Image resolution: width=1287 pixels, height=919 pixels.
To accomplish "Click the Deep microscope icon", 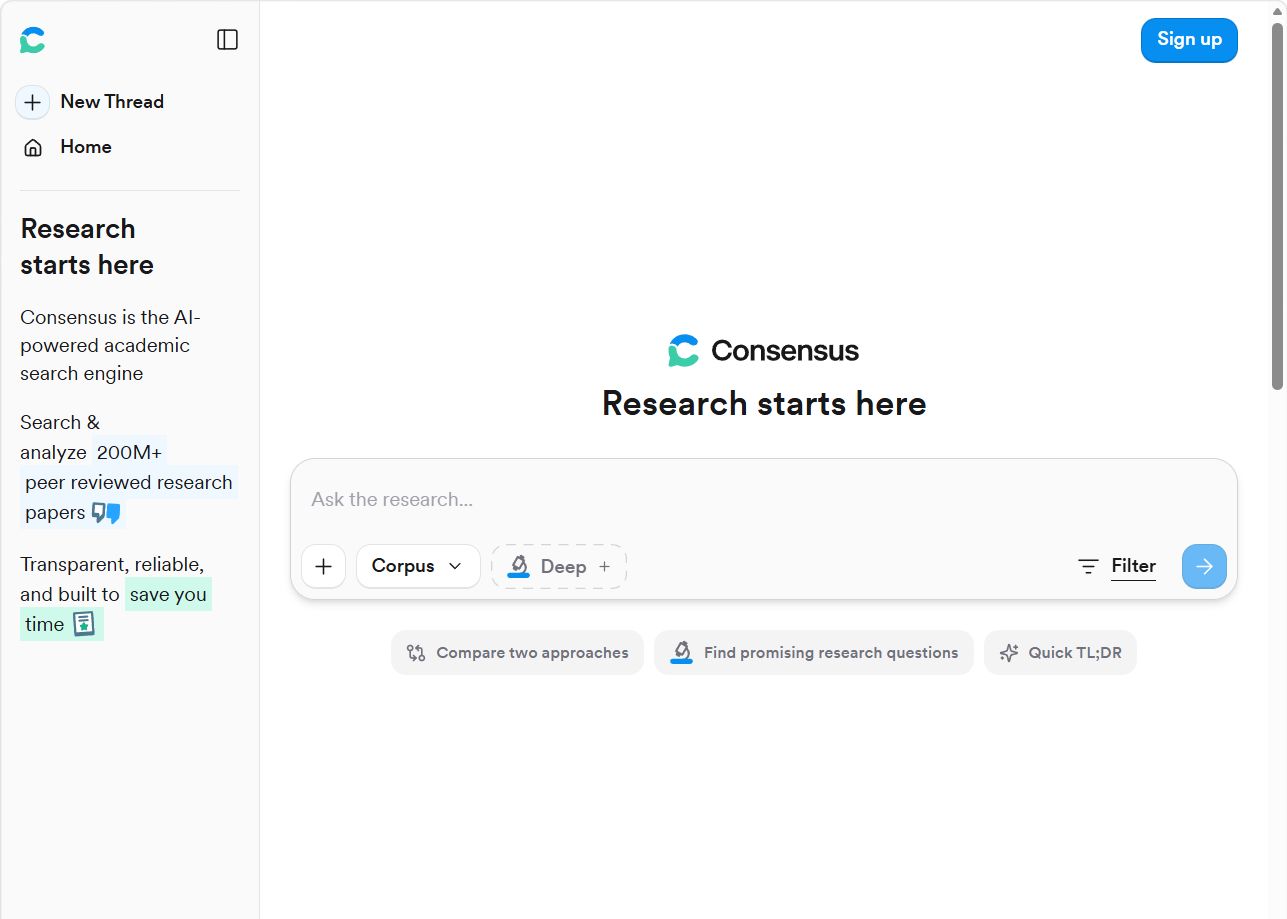I will [x=518, y=566].
